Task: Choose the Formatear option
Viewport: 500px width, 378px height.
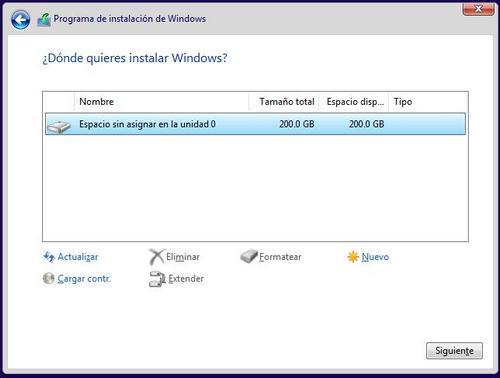Action: tap(280, 257)
